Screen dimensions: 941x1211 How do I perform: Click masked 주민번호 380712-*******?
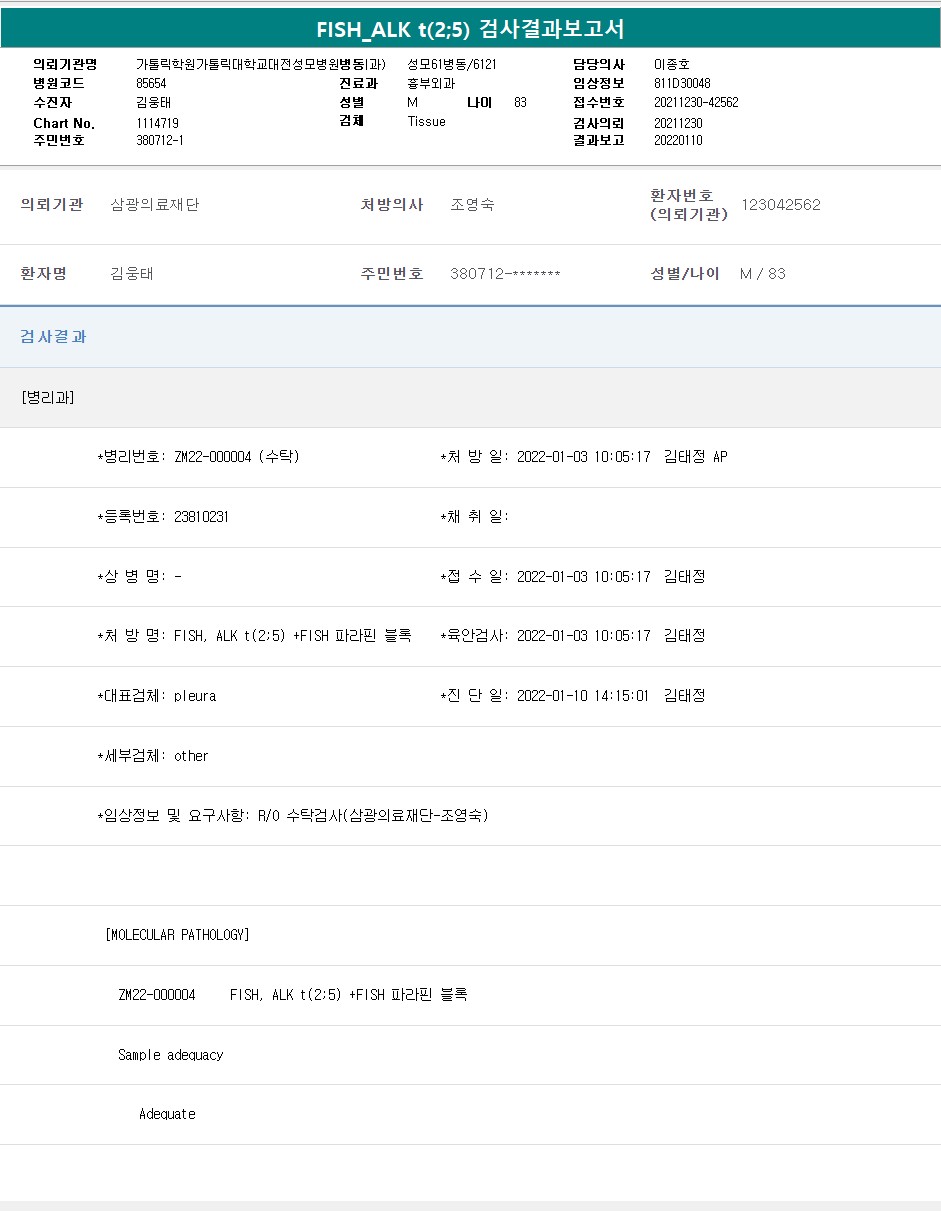505,274
